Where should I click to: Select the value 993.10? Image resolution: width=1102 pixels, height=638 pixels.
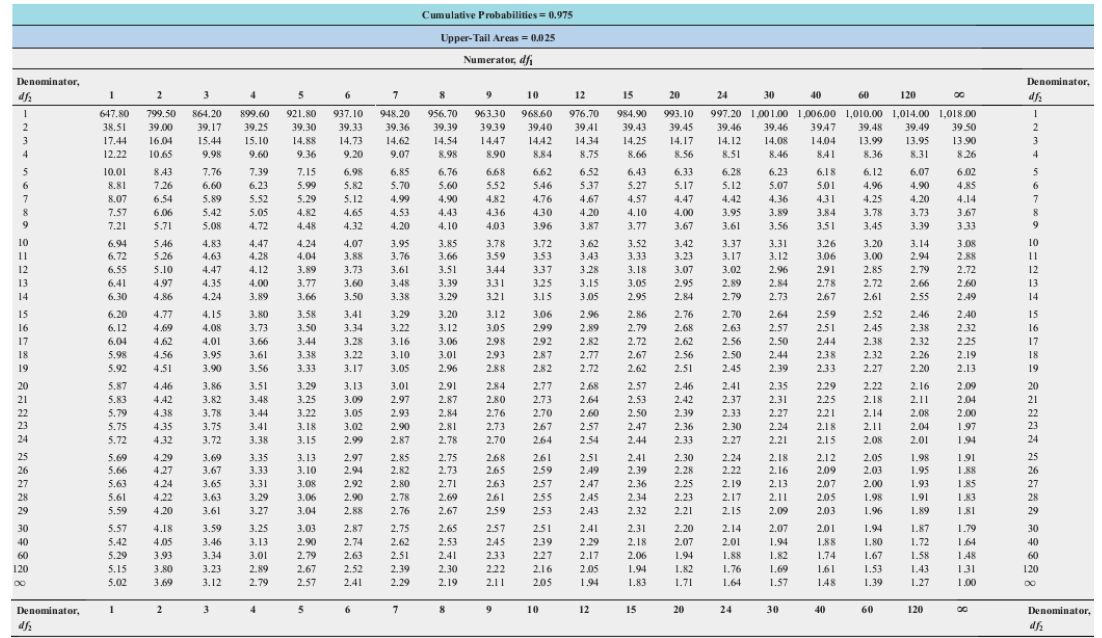coord(679,114)
